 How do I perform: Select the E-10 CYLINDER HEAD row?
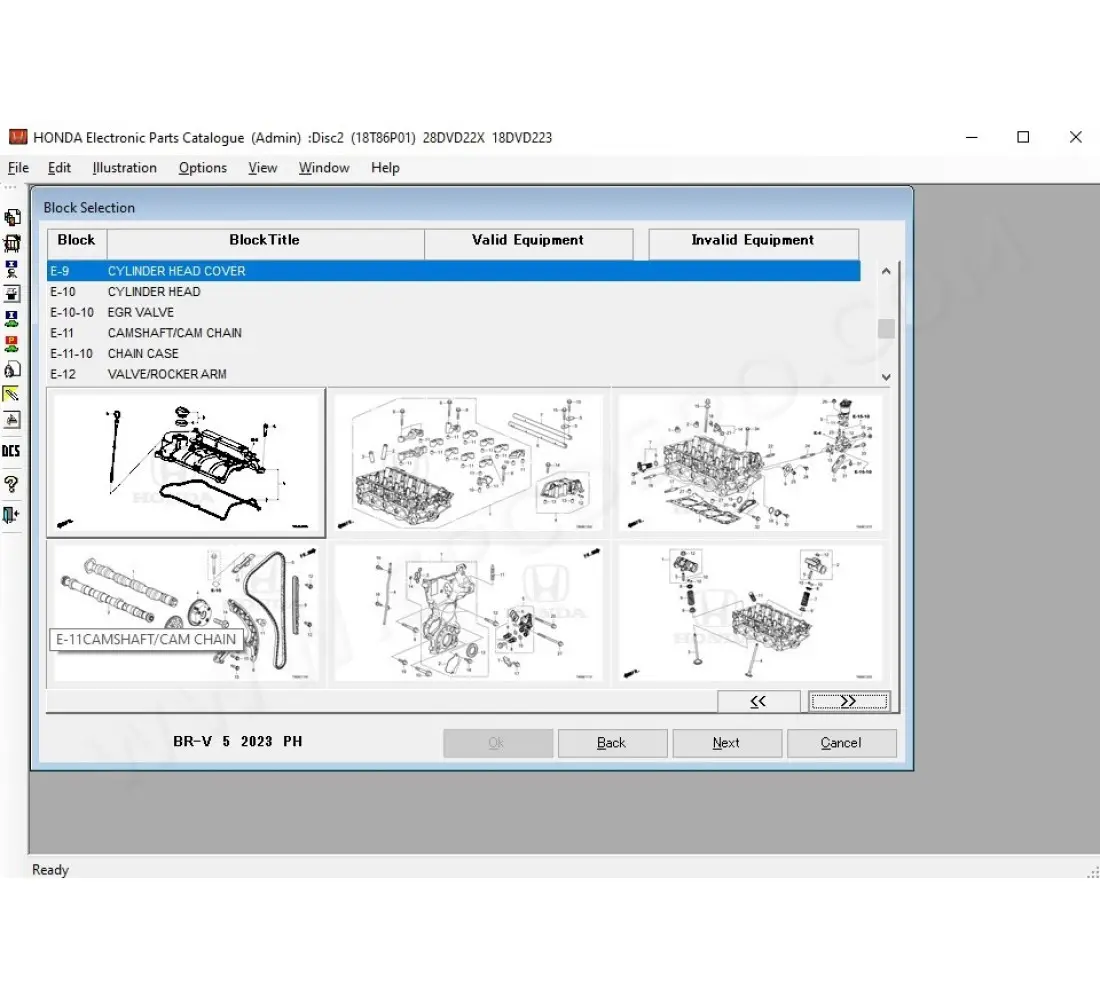click(x=453, y=292)
